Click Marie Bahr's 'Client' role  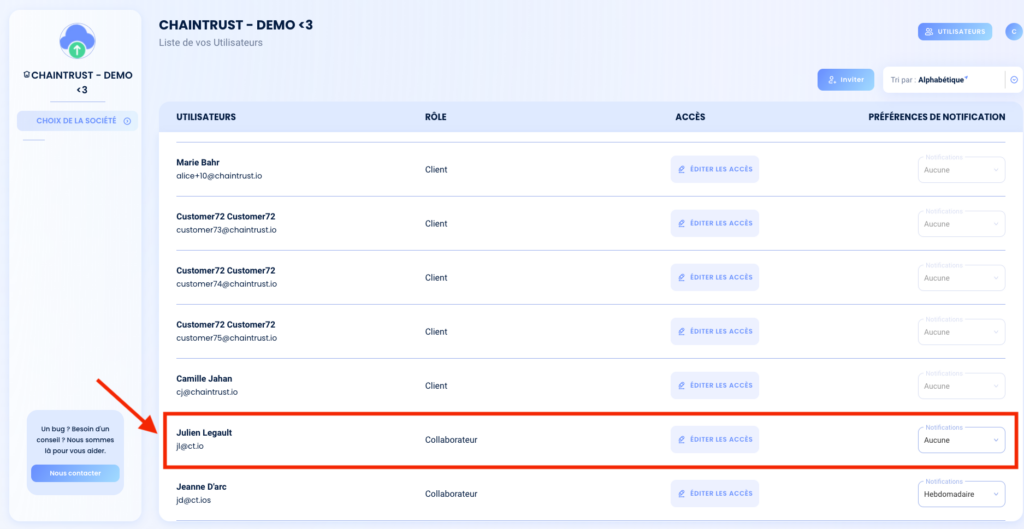coord(436,169)
